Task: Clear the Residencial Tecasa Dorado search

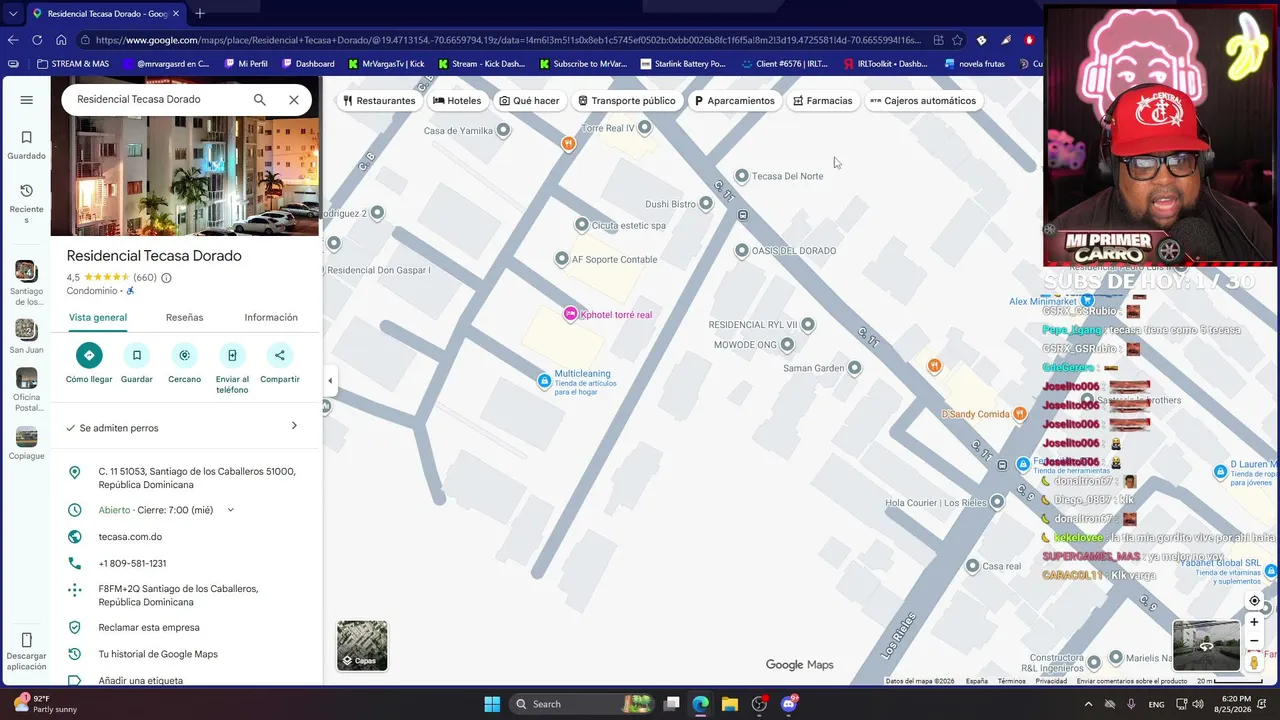Action: tap(294, 100)
